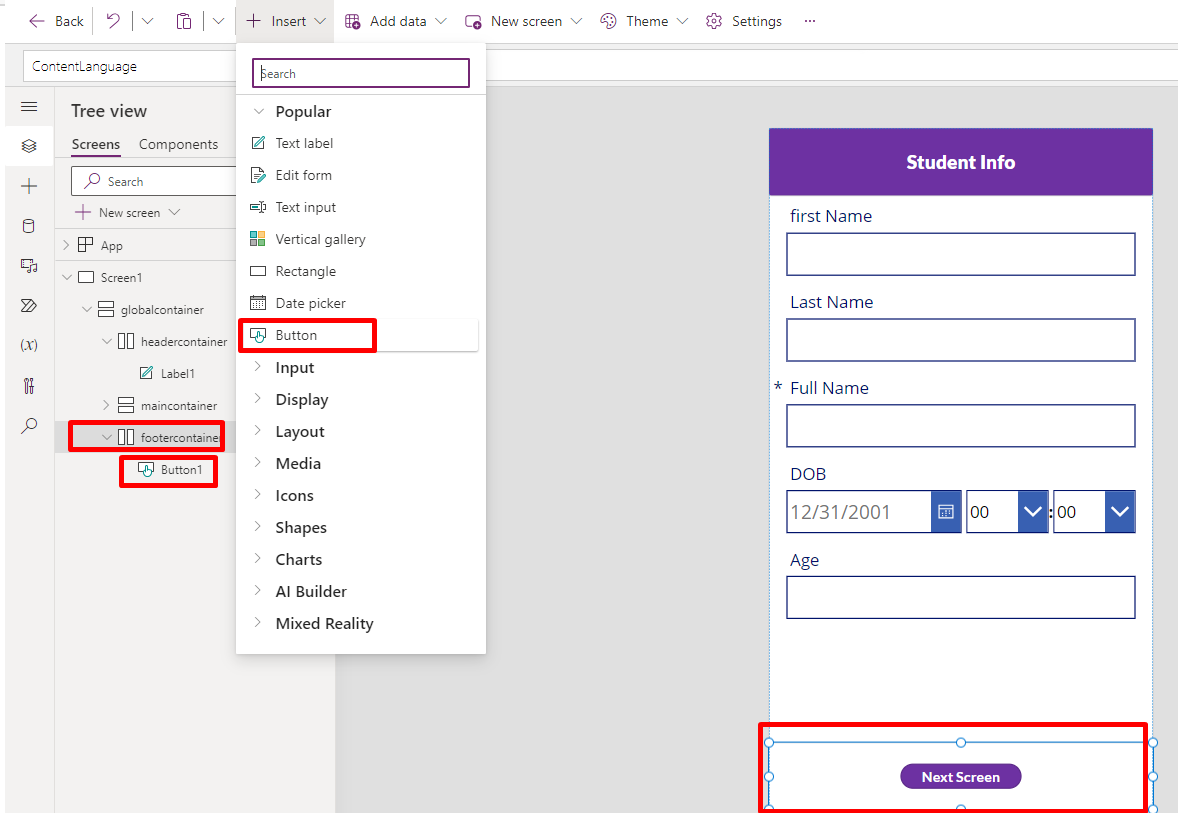Insert a Text label control
This screenshot has height=813, width=1178.
click(x=304, y=143)
